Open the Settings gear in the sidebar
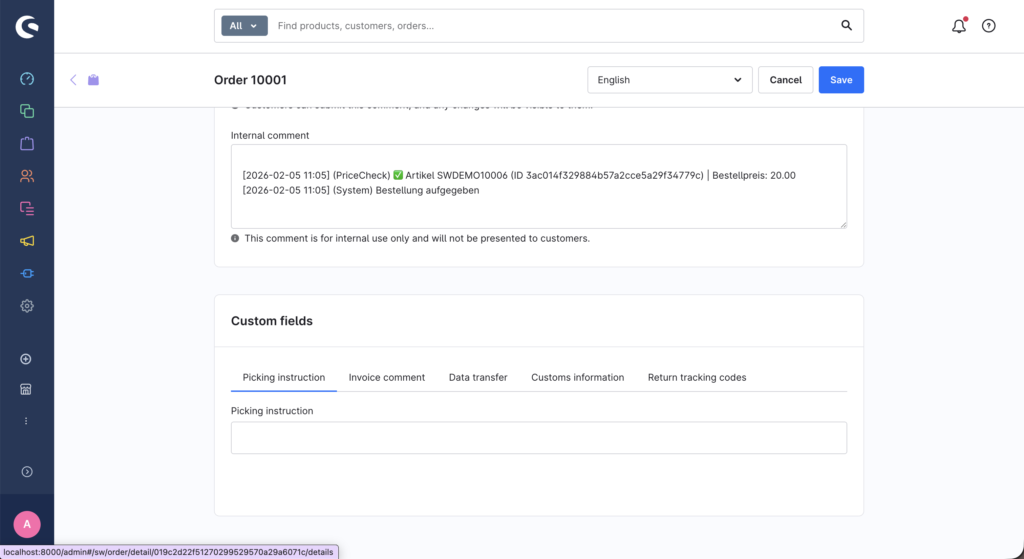1024x559 pixels. pos(27,306)
